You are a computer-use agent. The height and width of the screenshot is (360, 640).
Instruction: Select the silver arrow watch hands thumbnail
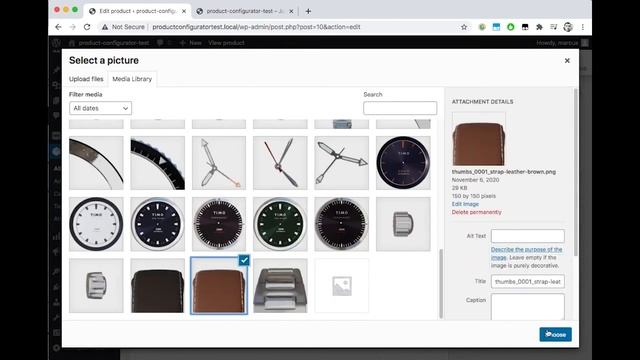click(x=342, y=163)
